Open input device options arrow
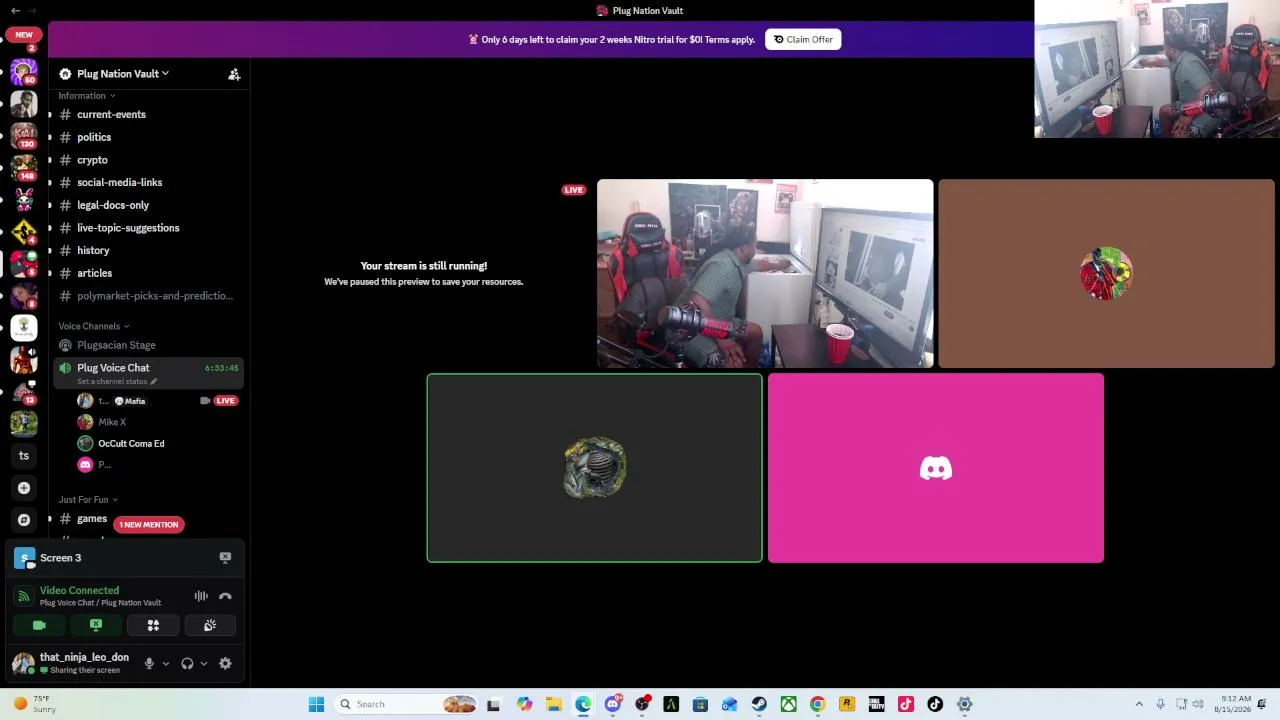1280x720 pixels. 166,663
